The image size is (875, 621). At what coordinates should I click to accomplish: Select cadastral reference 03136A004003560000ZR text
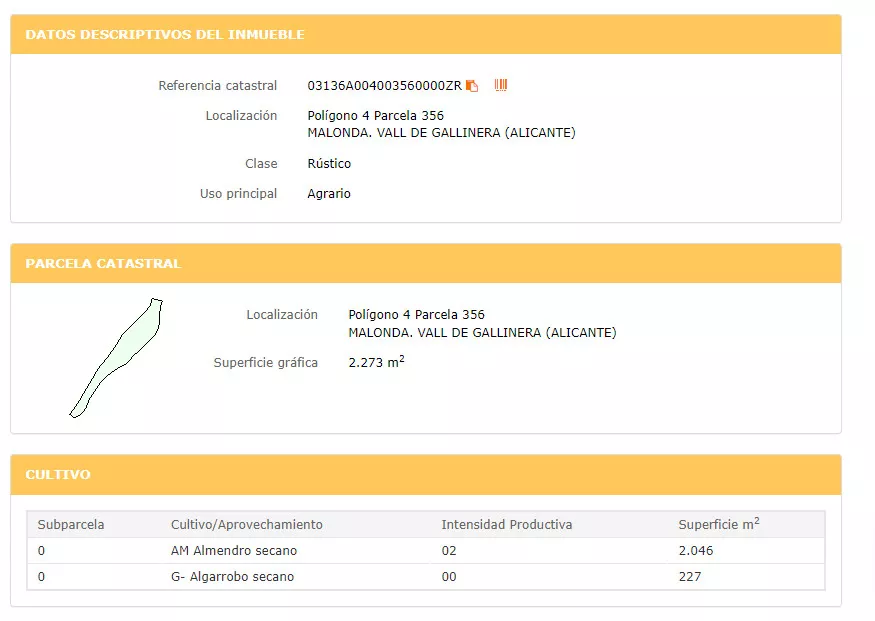pyautogui.click(x=384, y=86)
